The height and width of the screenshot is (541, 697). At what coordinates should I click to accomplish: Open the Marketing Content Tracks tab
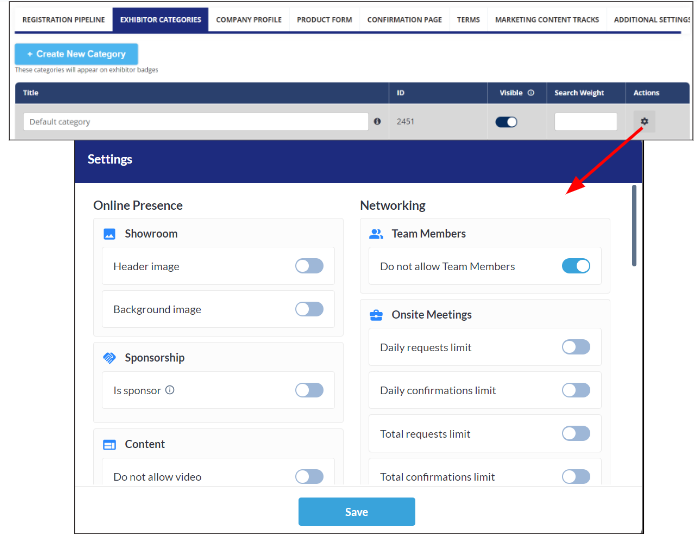(547, 20)
